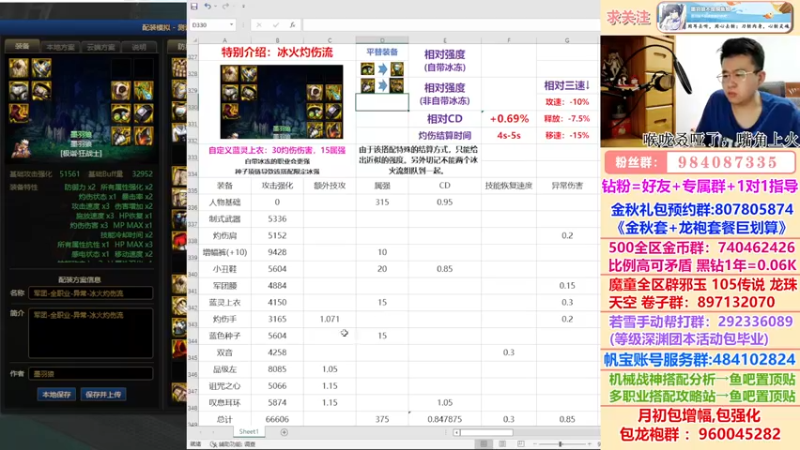Click the Insert Function fx icon
This screenshot has width=800, height=450.
pos(292,24)
